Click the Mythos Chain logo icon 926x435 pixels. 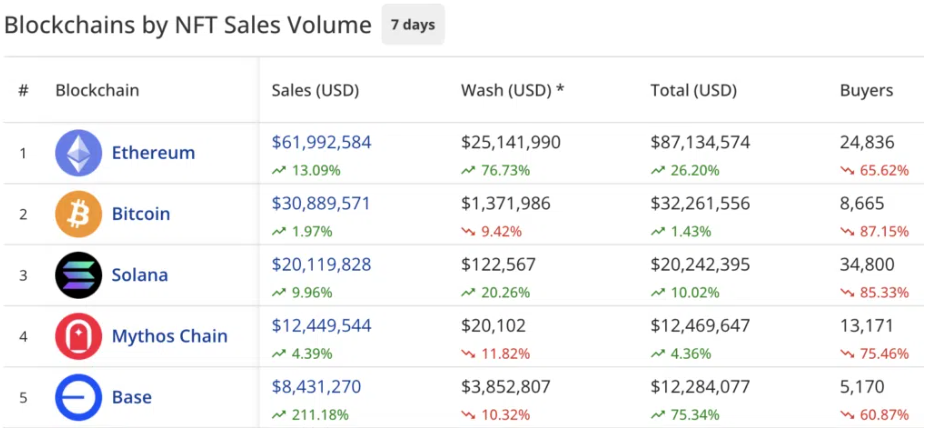79,336
